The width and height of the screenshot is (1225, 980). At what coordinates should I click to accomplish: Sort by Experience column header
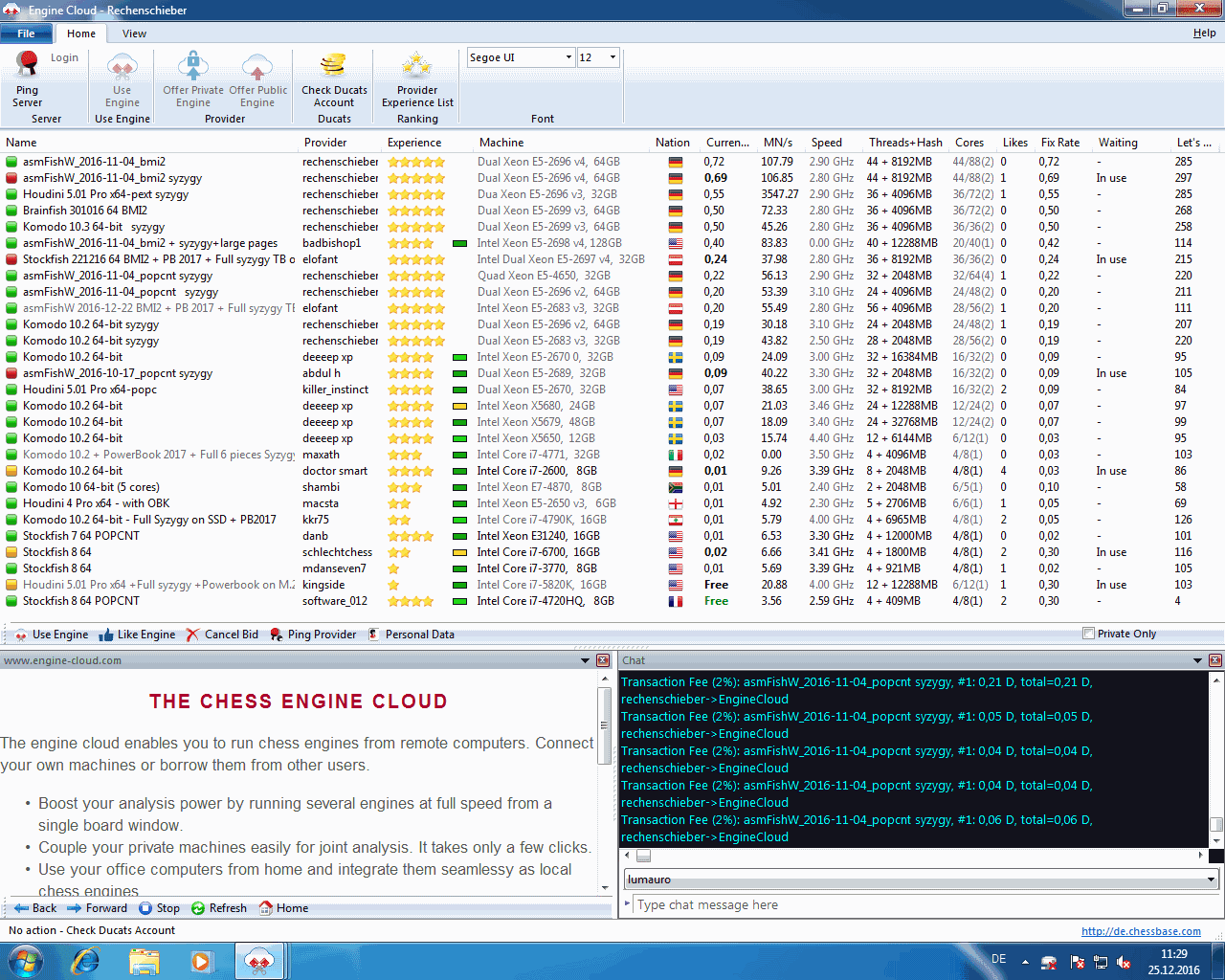coord(414,143)
